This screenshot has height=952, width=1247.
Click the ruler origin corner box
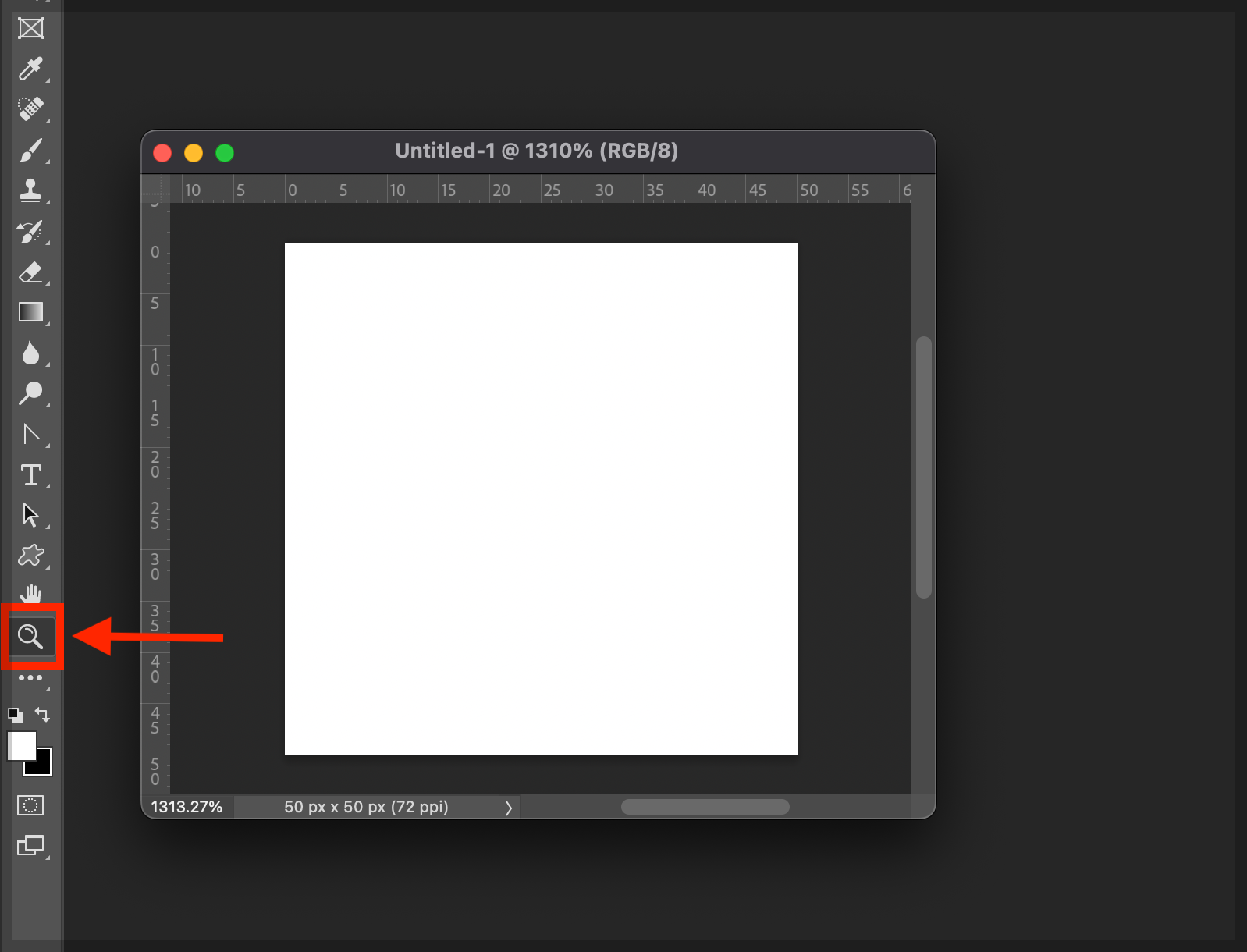click(155, 188)
